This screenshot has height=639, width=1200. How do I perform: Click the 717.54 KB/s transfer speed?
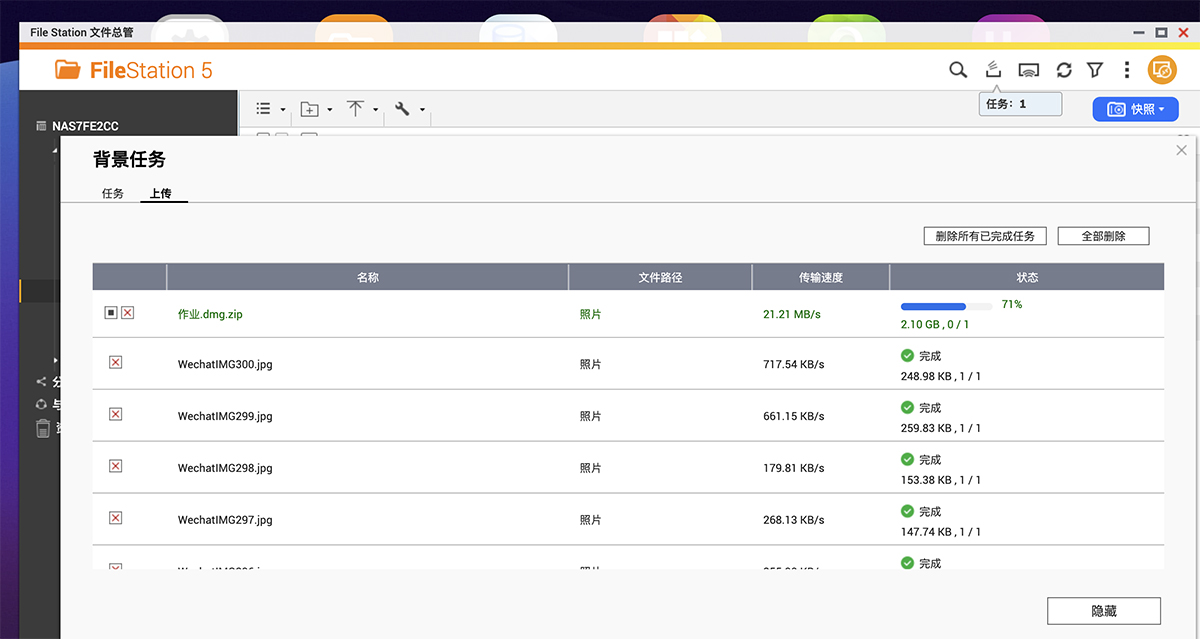coord(794,364)
